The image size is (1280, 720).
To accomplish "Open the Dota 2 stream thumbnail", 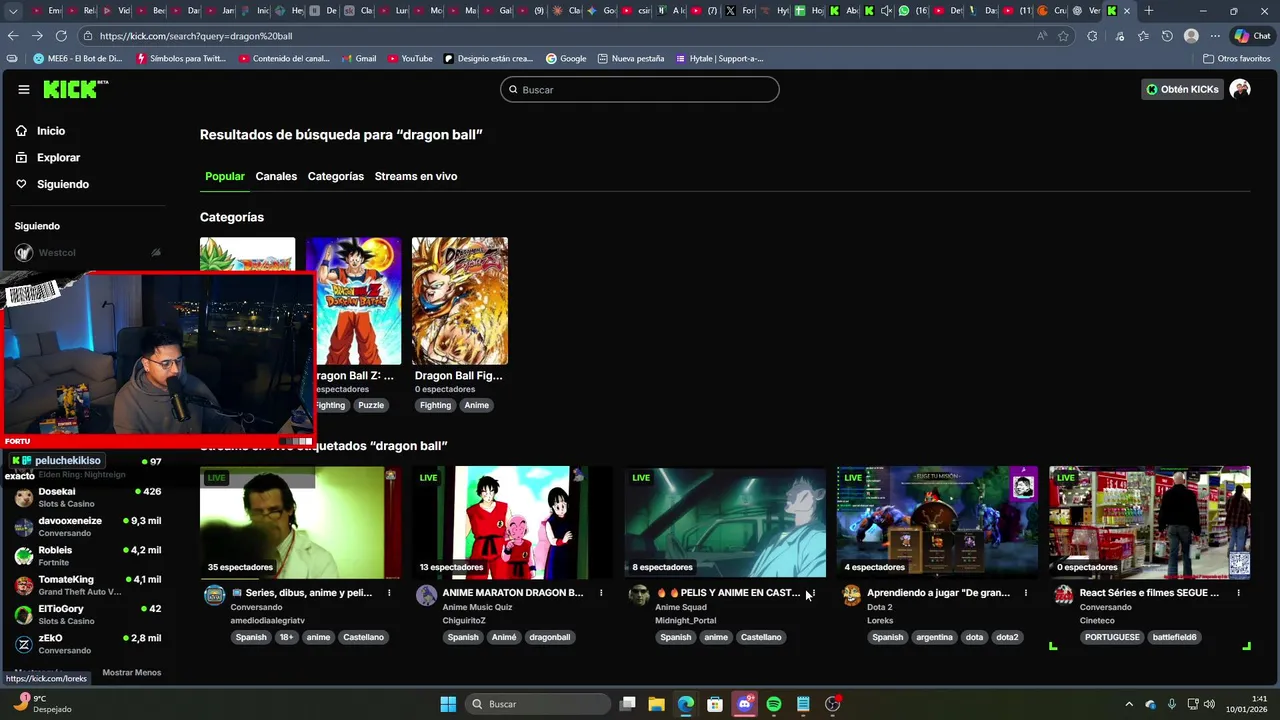I will click(937, 522).
